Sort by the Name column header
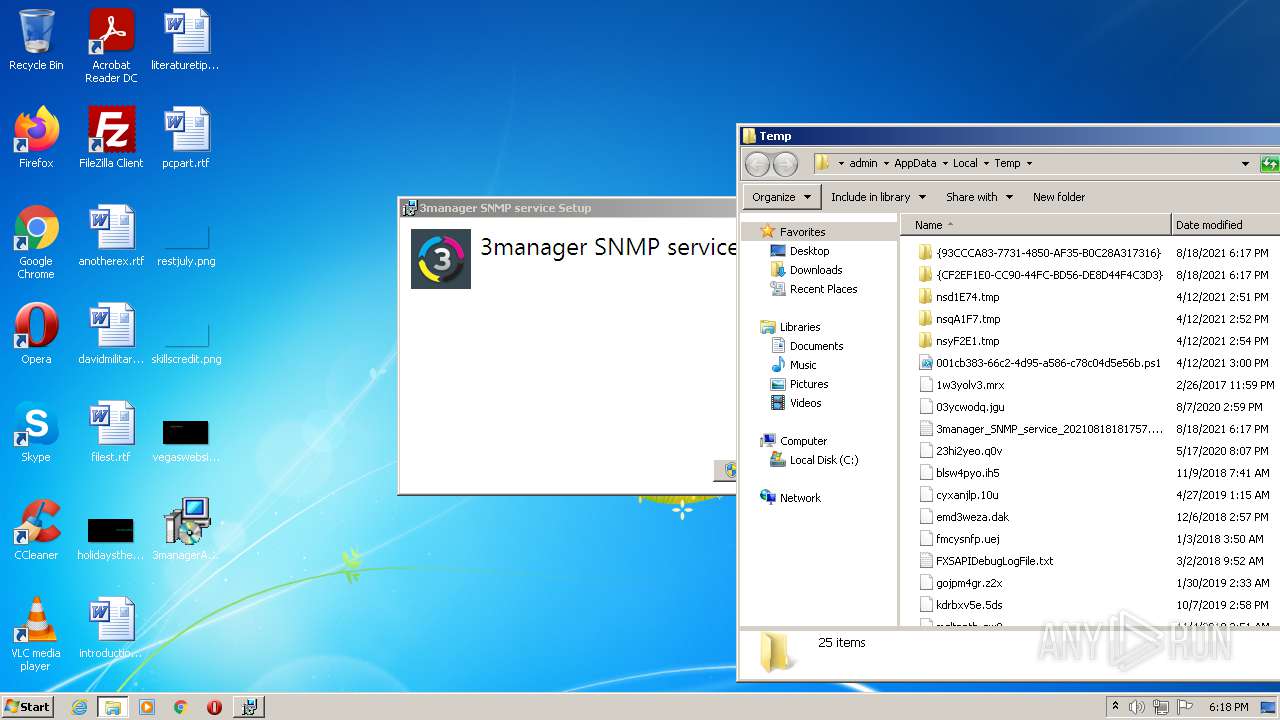1280x720 pixels. pyautogui.click(x=1035, y=225)
